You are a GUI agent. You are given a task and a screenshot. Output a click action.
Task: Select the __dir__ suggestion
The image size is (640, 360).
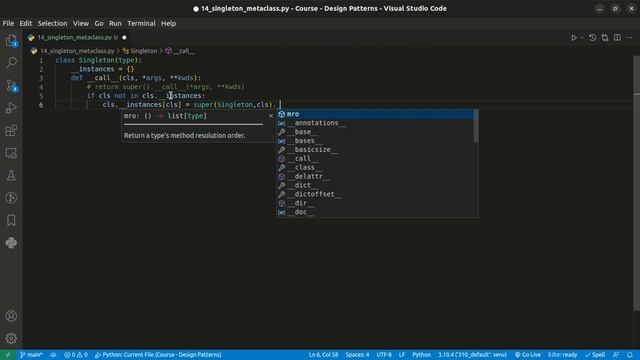click(x=376, y=203)
